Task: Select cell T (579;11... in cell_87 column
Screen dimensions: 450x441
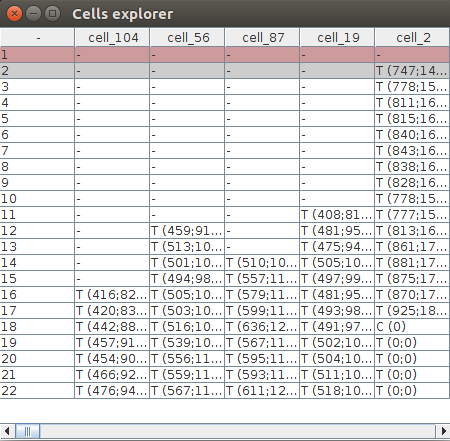Action: [x=262, y=295]
